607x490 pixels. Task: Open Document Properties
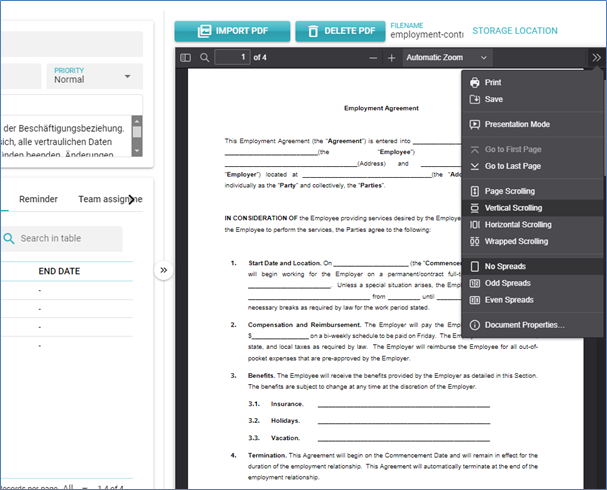point(524,325)
